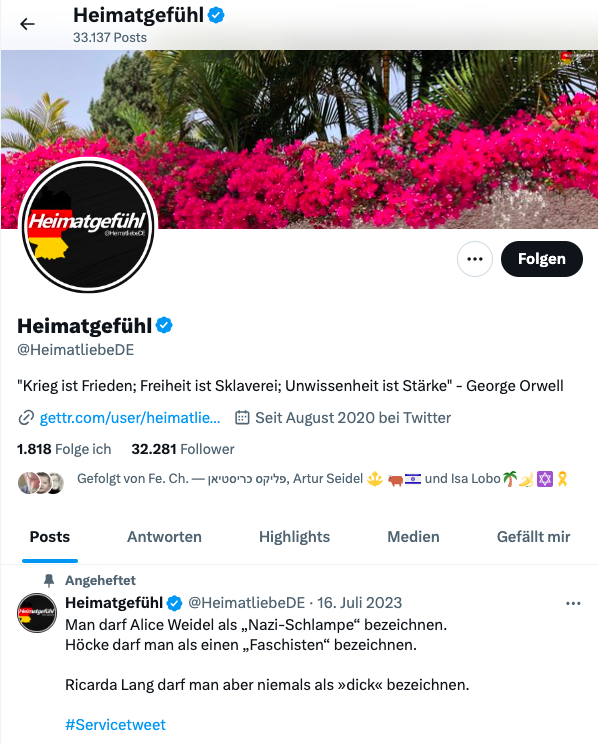View the bougainvillea header banner image
Image resolution: width=598 pixels, height=744 pixels.
click(x=299, y=139)
